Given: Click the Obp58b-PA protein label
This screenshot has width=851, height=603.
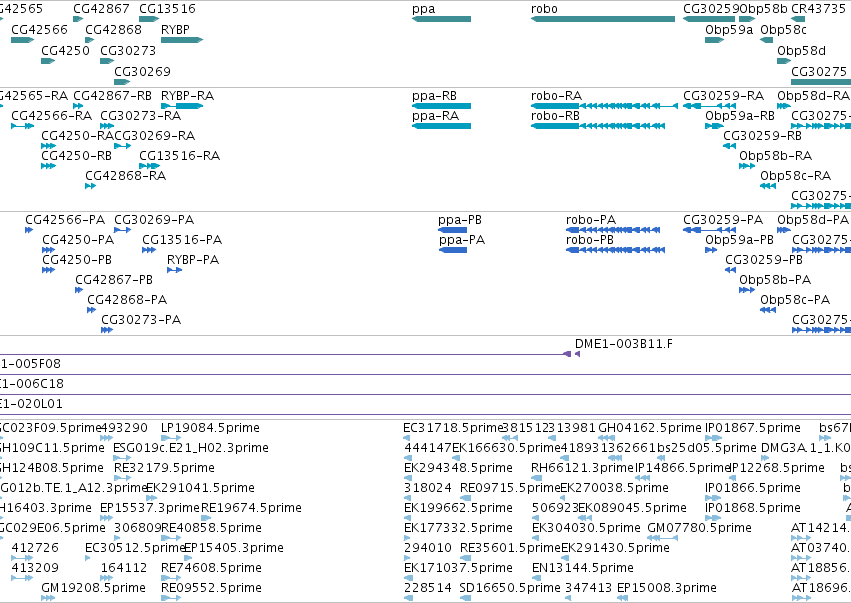Looking at the screenshot, I should pos(775,280).
